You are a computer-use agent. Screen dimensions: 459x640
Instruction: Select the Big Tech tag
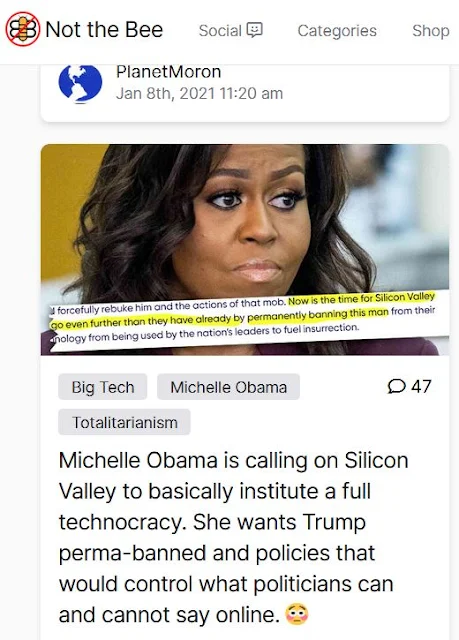tap(103, 387)
